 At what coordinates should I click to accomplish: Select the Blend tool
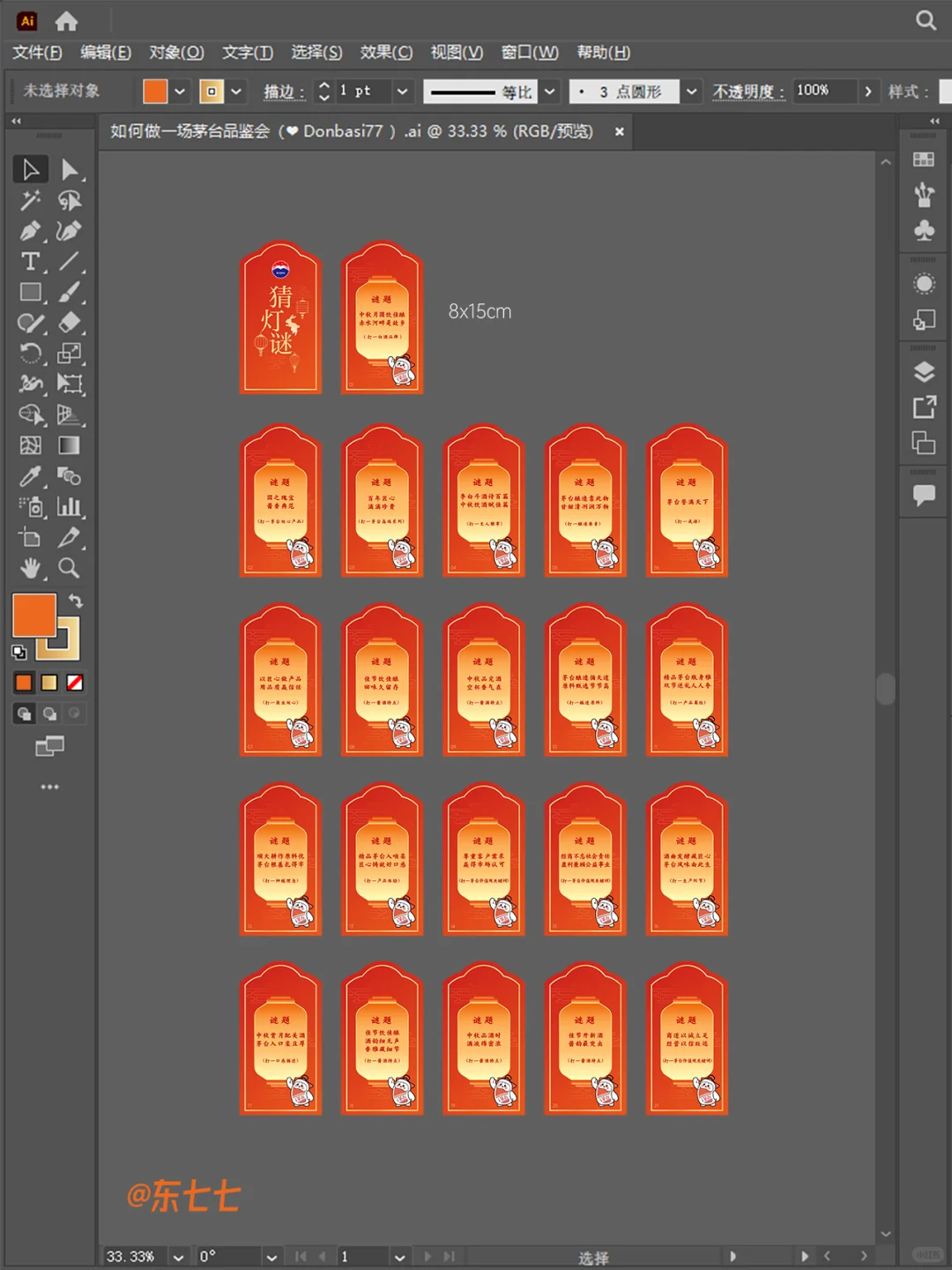[x=70, y=476]
